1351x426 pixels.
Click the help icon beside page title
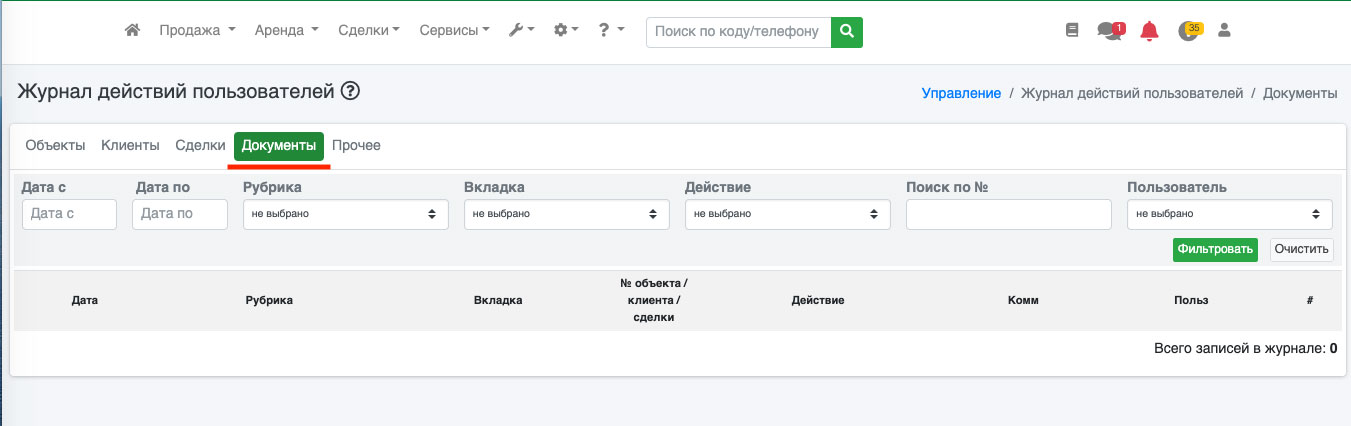tap(350, 92)
